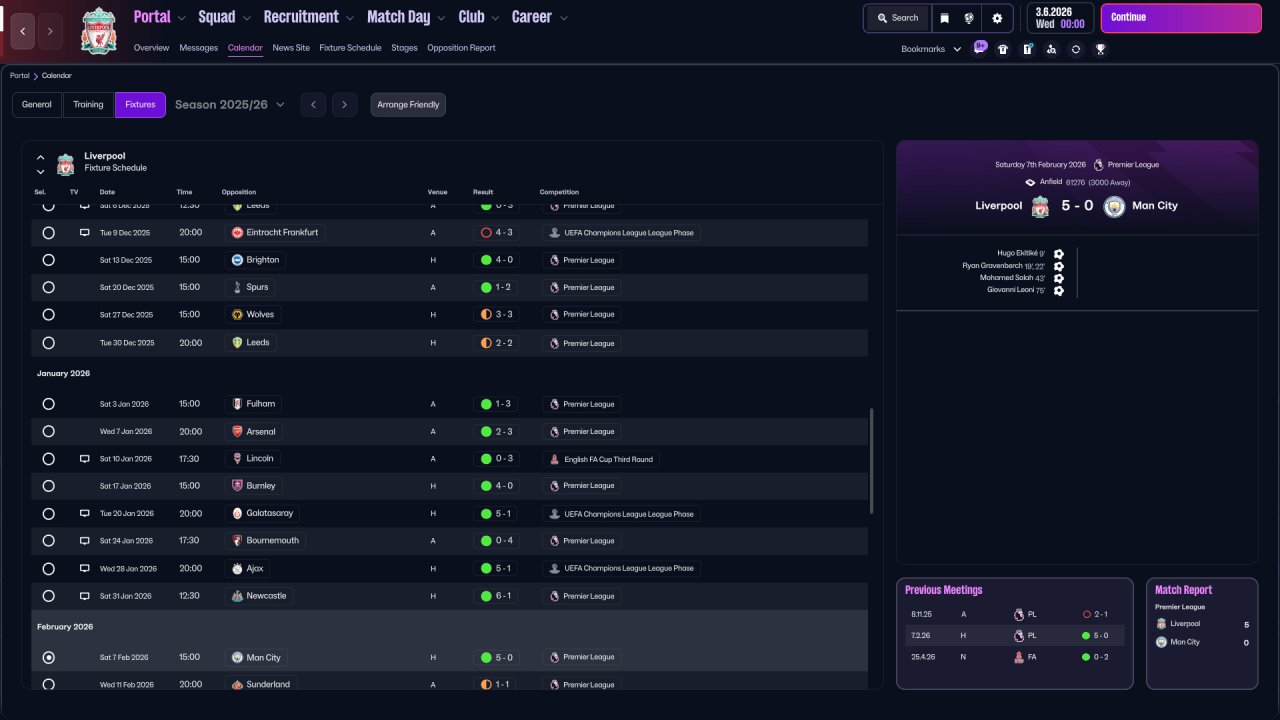Go to the previous season arrow button
The height and width of the screenshot is (720, 1280).
click(x=313, y=105)
